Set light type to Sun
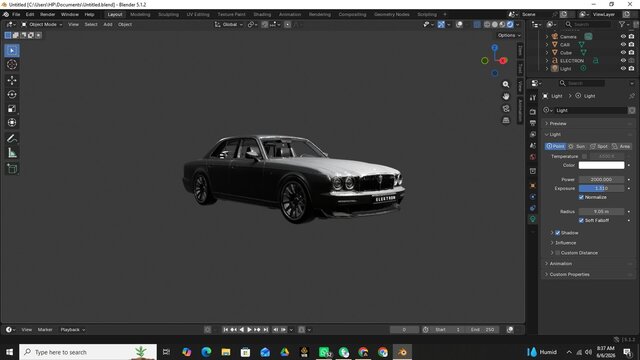The image size is (640, 360). 577,146
